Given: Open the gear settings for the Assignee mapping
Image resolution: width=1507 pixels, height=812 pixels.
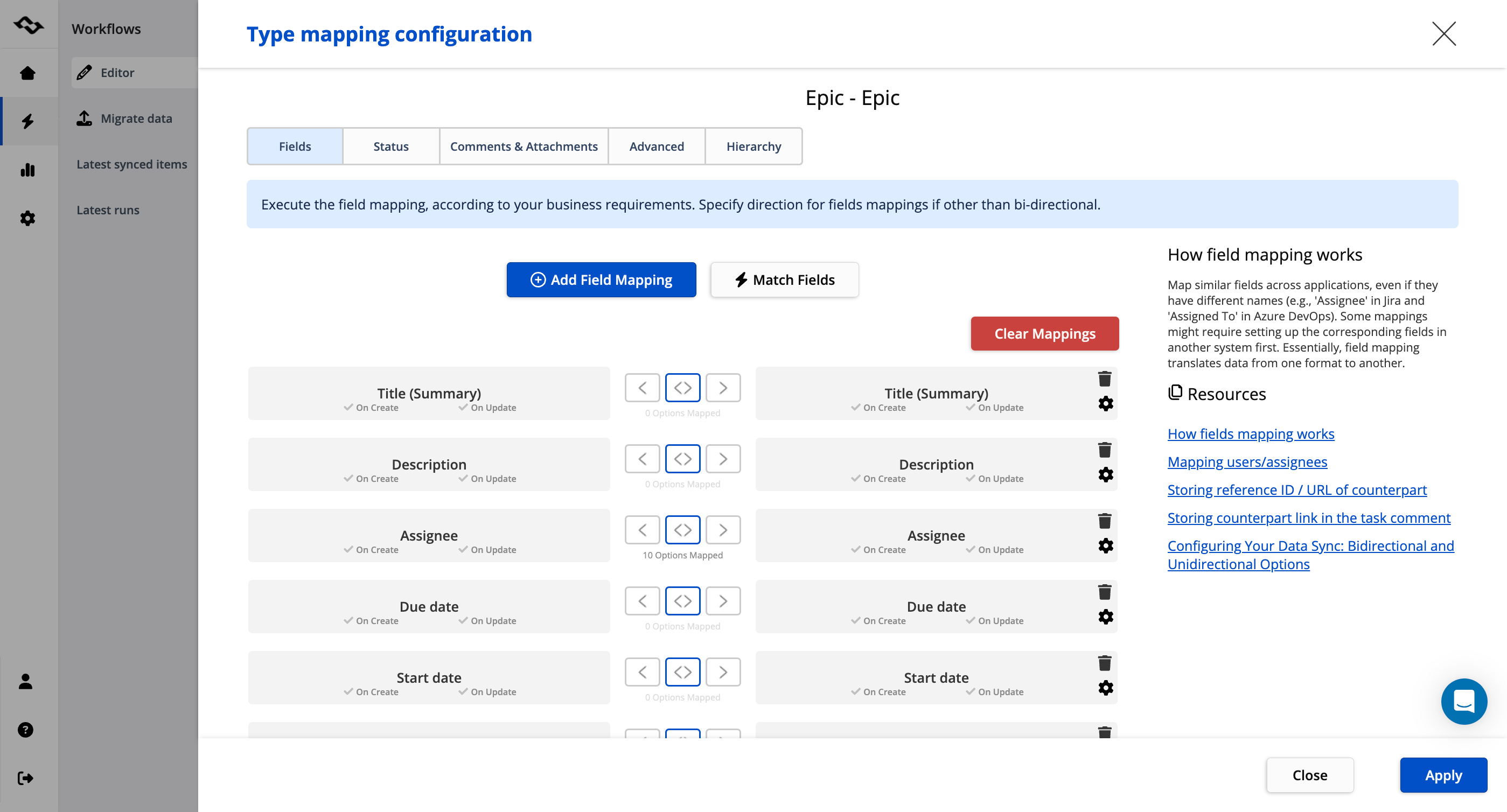Looking at the screenshot, I should click(1106, 546).
